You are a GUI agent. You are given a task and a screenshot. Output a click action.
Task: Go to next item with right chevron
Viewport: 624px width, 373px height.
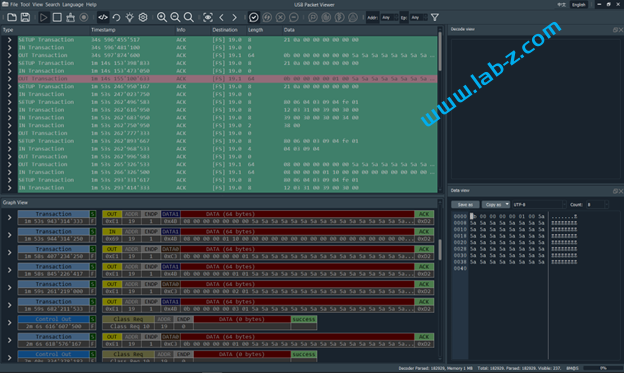point(234,18)
